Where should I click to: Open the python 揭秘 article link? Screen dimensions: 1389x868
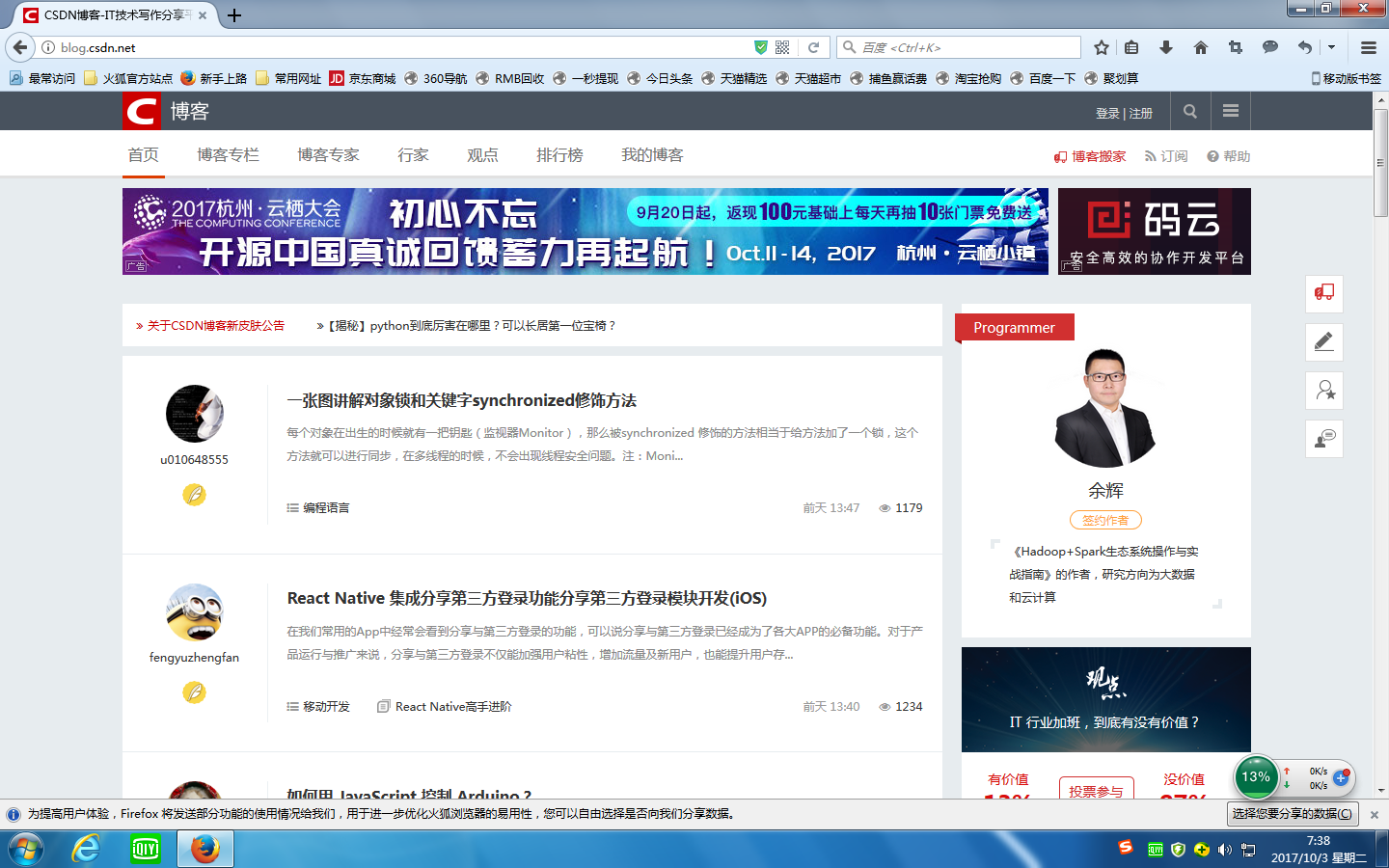(472, 326)
